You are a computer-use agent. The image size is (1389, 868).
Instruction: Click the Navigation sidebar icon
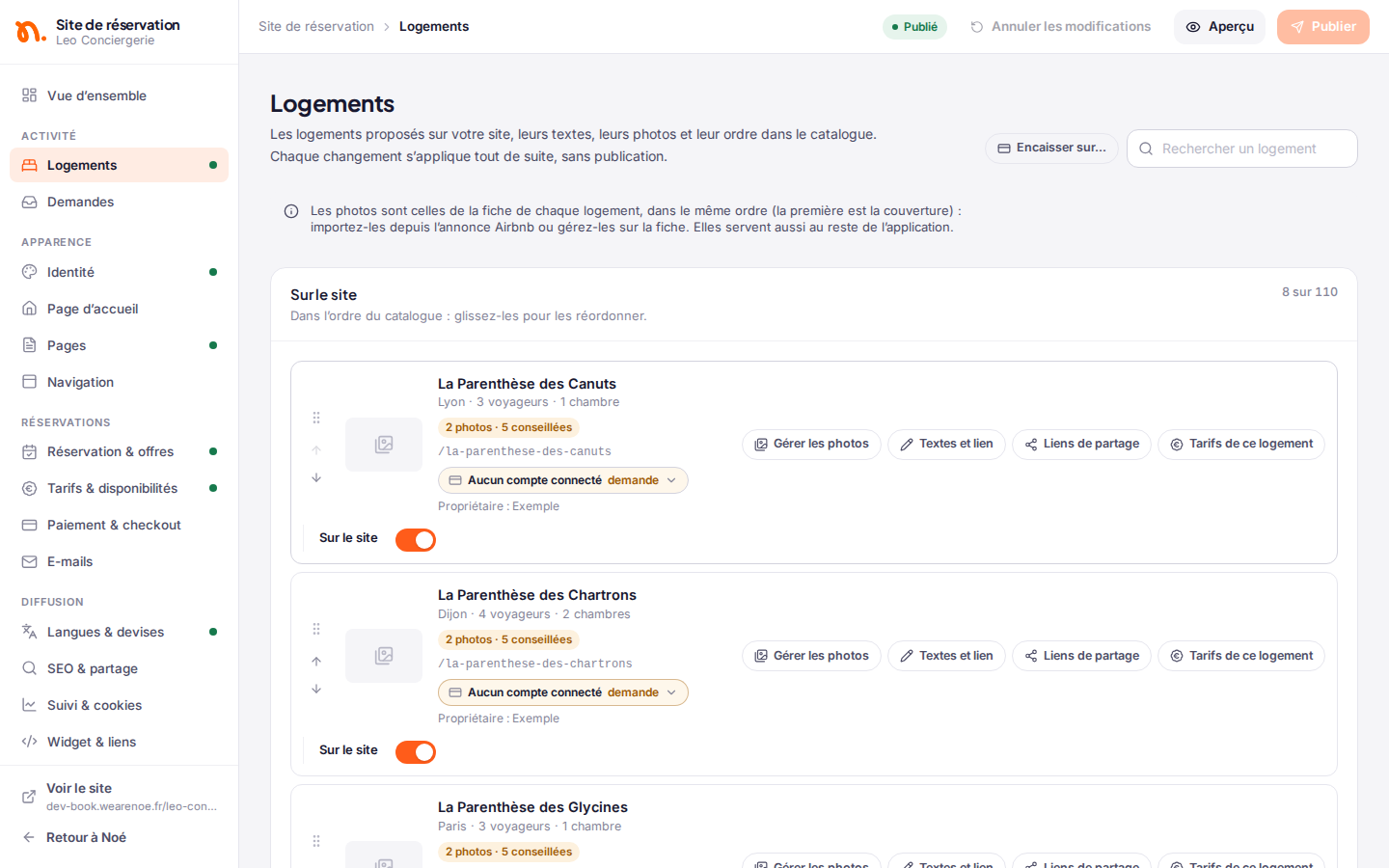(30, 382)
